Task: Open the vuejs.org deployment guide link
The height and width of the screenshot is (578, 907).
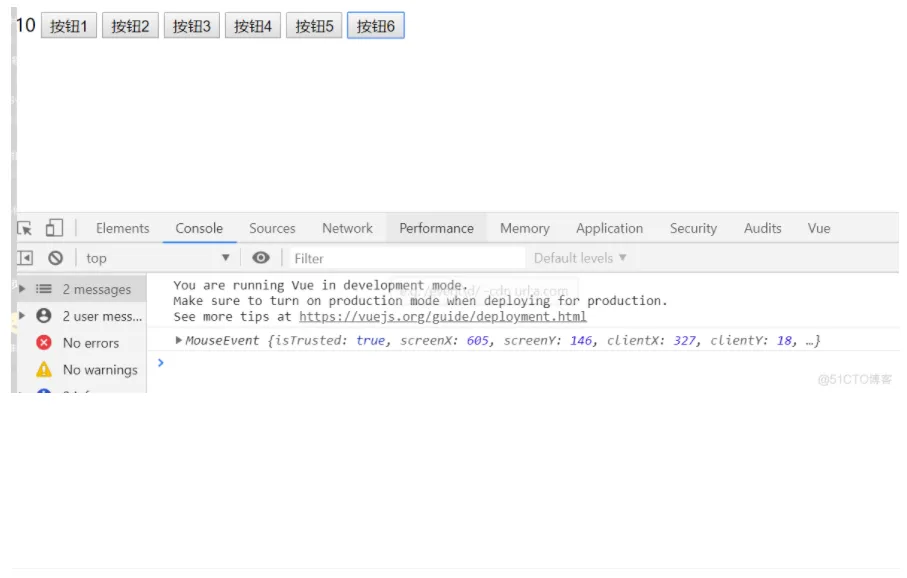Action: coord(443,316)
